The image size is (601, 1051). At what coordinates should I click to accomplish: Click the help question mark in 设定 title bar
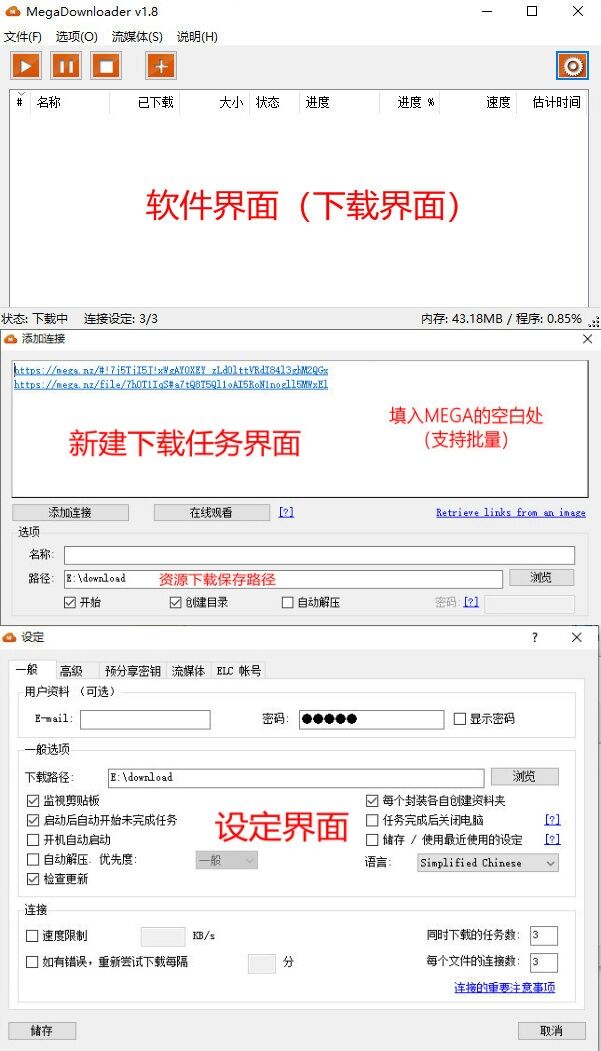(534, 637)
